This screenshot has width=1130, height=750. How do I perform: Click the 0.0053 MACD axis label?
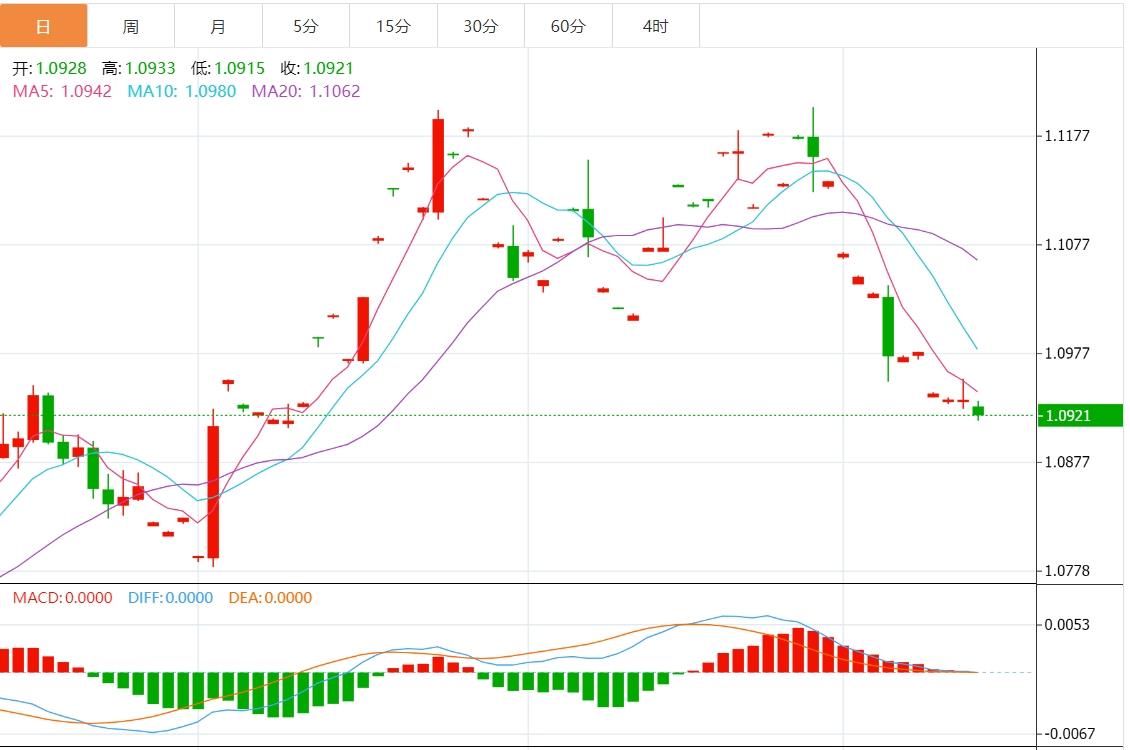[1066, 625]
